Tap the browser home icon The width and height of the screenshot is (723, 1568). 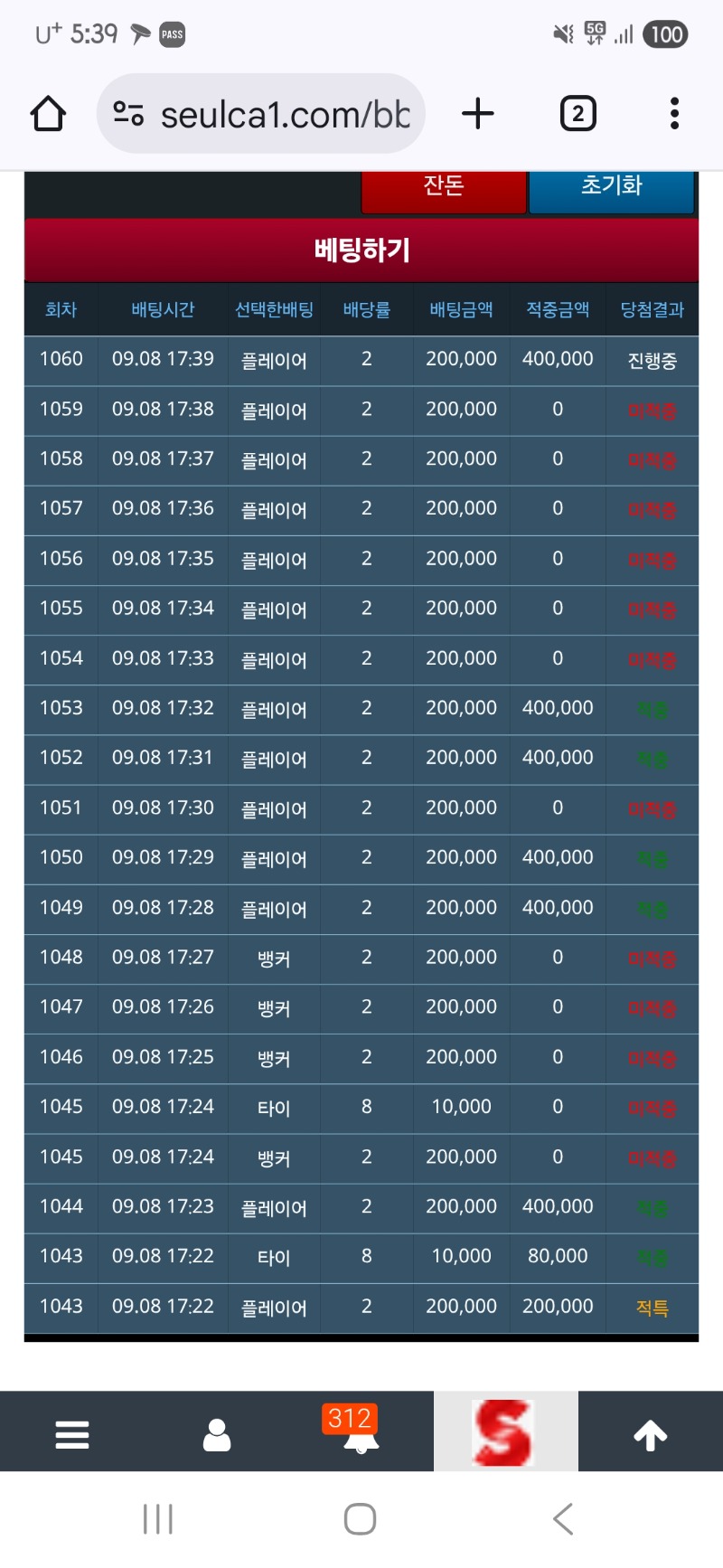click(x=48, y=114)
